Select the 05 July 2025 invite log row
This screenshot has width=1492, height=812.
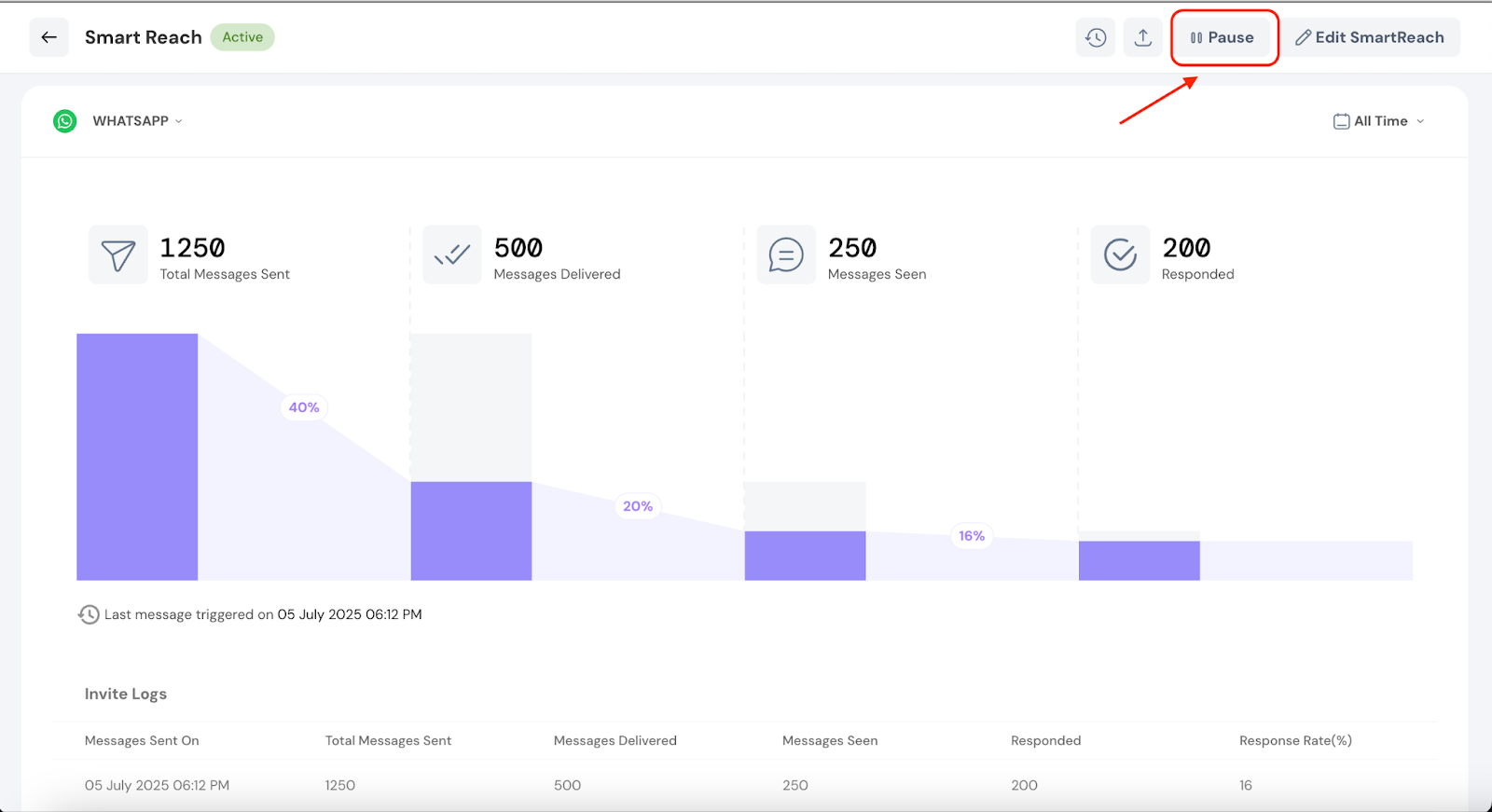point(157,785)
